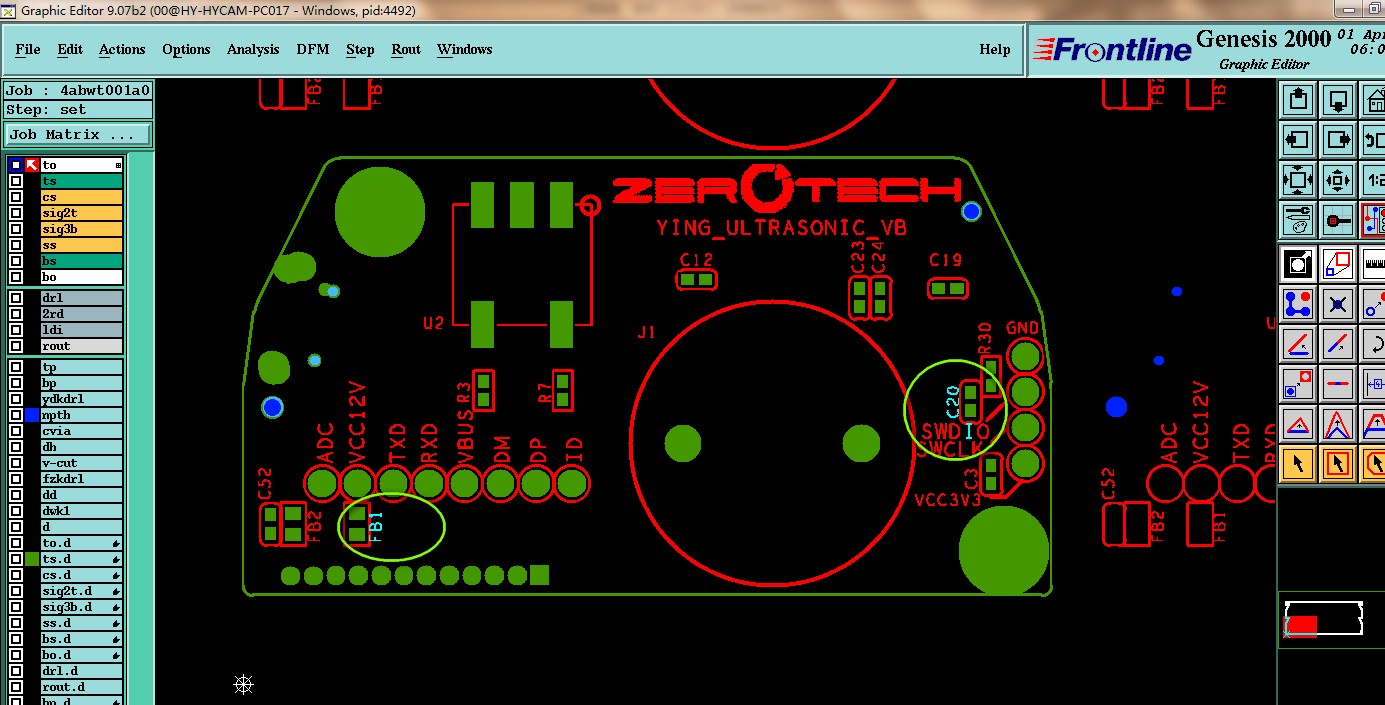The image size is (1385, 705).
Task: Open the Step menu
Action: (360, 49)
